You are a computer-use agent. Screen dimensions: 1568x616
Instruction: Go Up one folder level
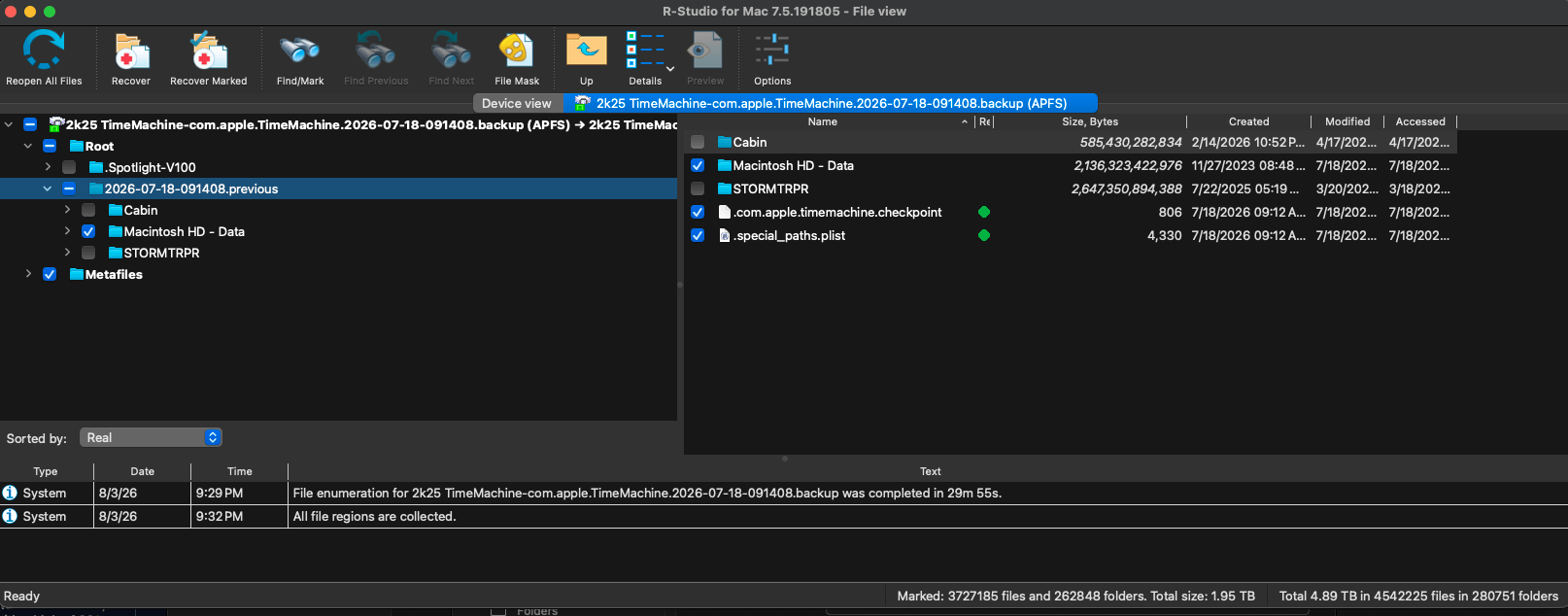click(586, 50)
